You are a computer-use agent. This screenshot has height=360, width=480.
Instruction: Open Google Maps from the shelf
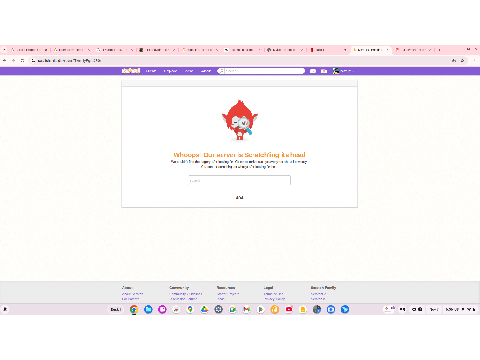(190, 309)
